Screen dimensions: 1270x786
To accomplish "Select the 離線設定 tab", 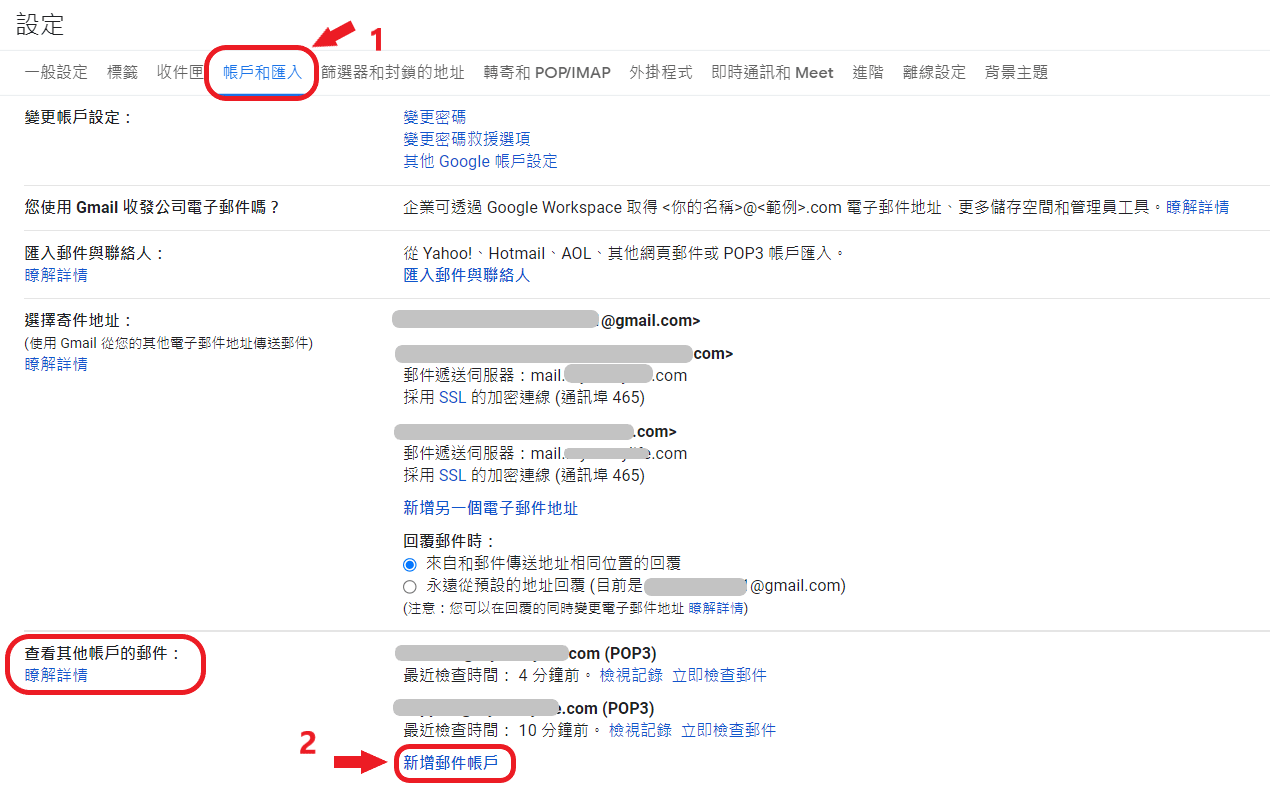I will [934, 72].
